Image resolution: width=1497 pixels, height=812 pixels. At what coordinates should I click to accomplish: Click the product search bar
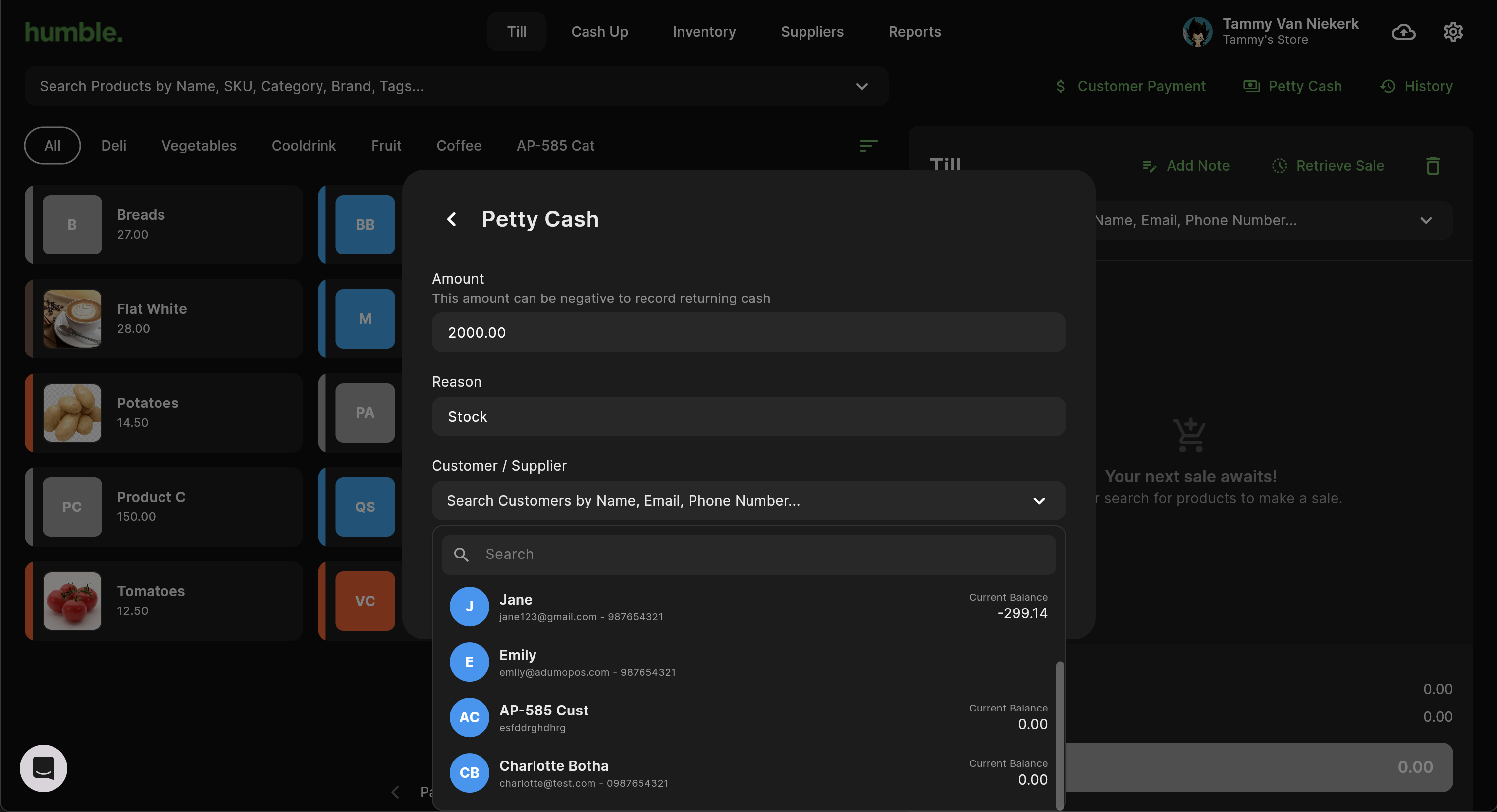click(456, 86)
